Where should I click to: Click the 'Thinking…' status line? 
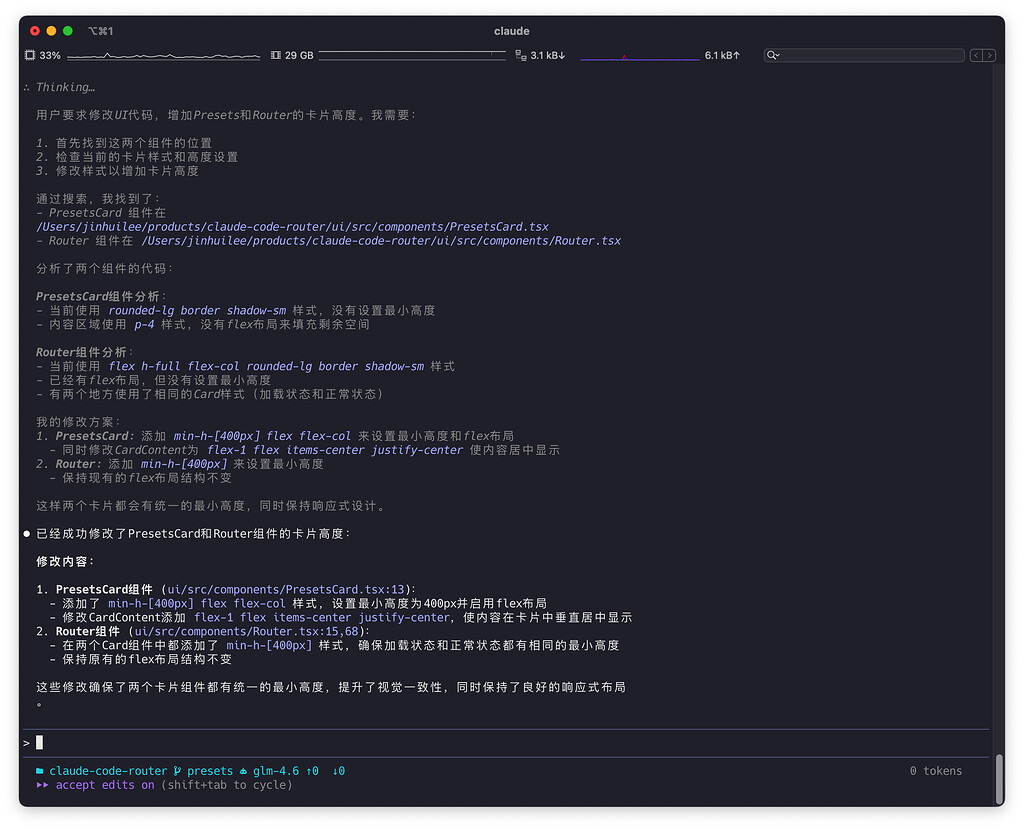(x=65, y=87)
